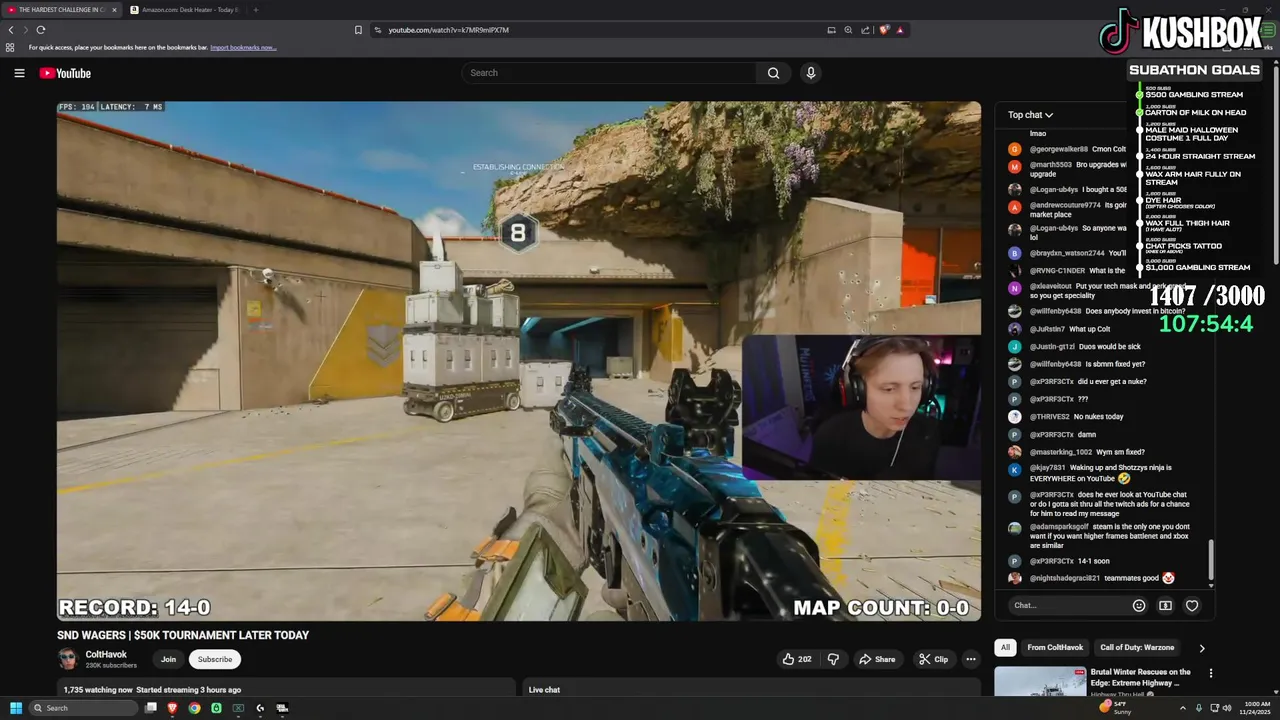Screen dimensions: 1280x720
Task: Join the ColtHavok channel membership
Action: (x=168, y=659)
